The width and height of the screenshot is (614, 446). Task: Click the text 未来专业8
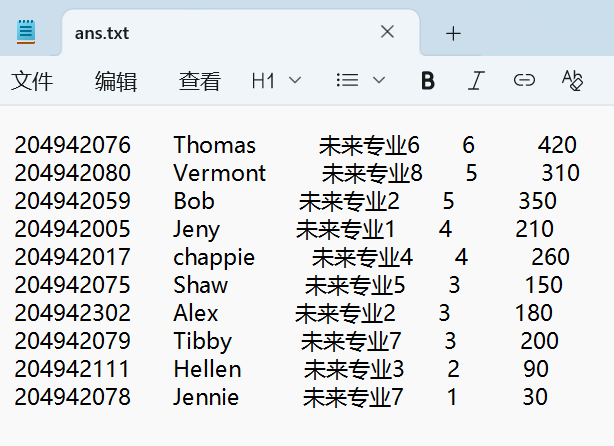click(x=372, y=173)
